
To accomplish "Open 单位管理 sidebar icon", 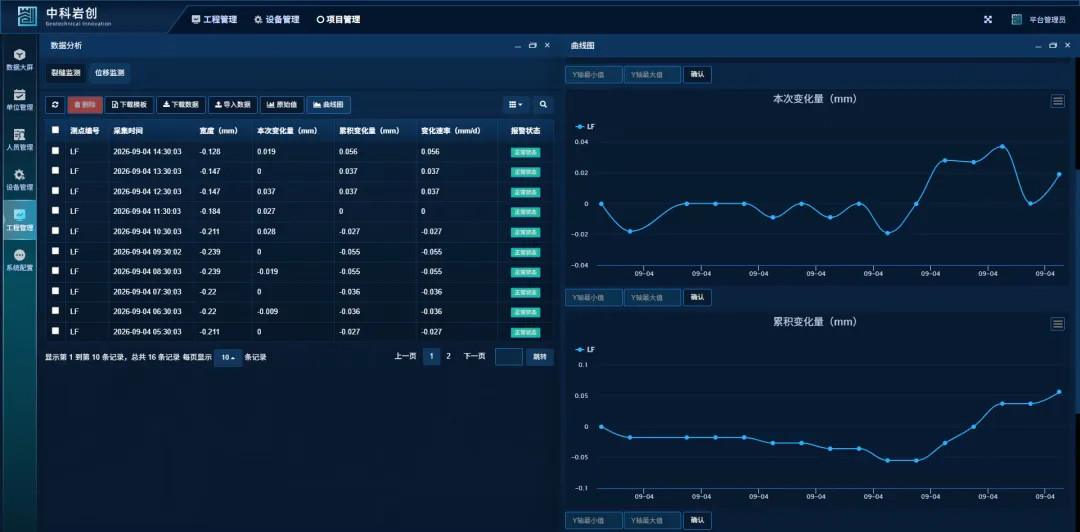I will 19,99.
